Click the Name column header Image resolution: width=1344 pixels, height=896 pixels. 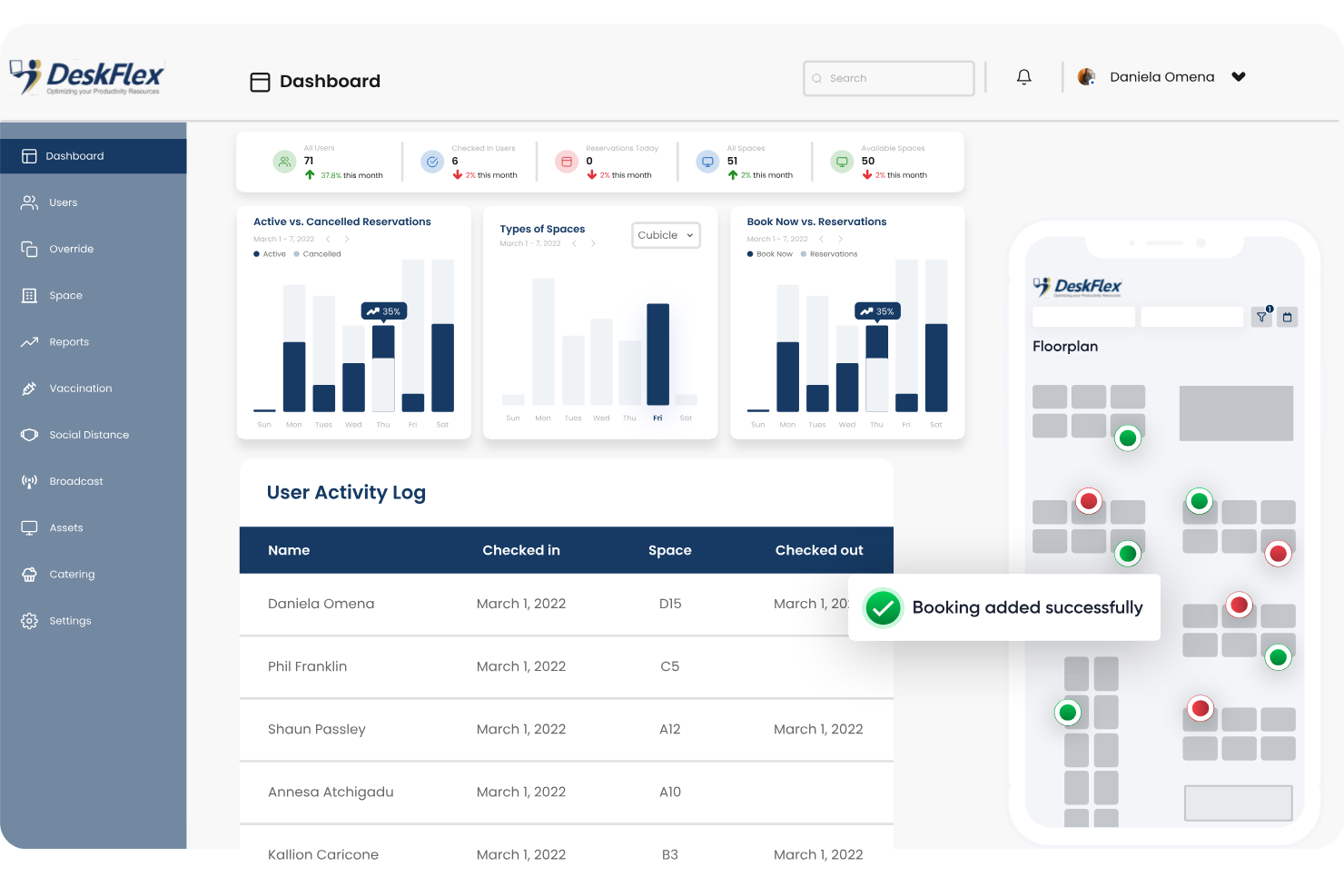[289, 550]
